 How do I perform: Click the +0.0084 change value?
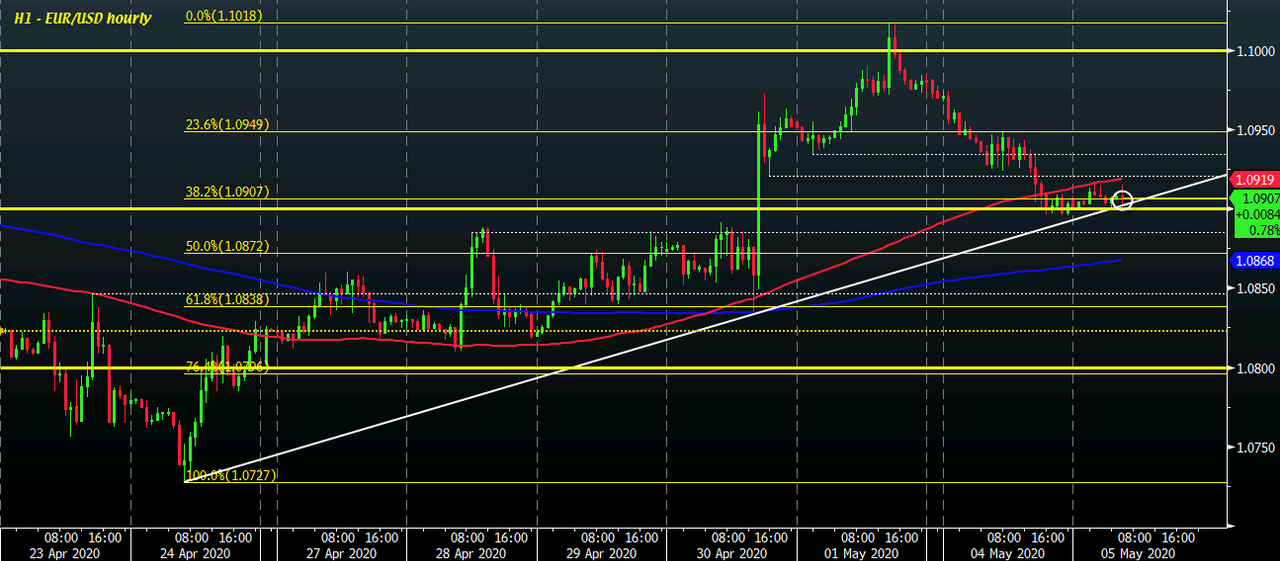[1258, 213]
